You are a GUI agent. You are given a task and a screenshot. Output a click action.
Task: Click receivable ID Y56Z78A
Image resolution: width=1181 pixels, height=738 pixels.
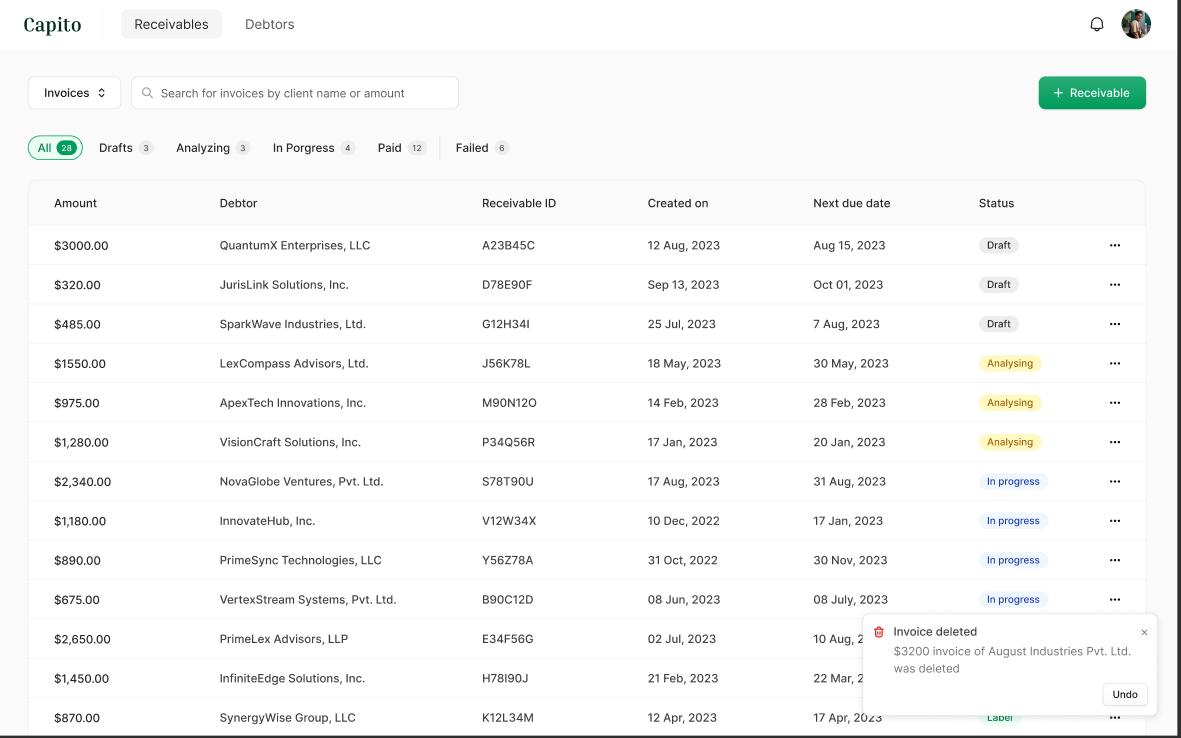pyautogui.click(x=508, y=560)
